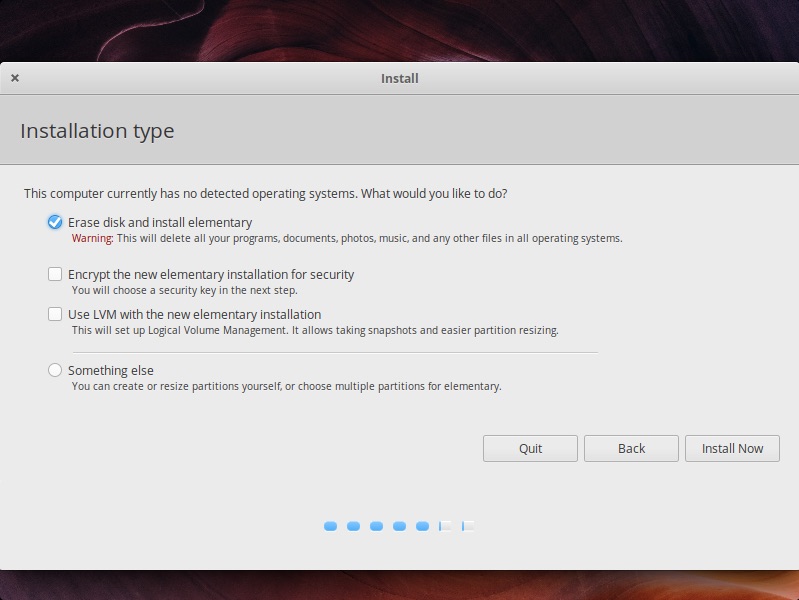Screen dimensions: 799x600
Task: Click the fourth blue progress dot
Action: click(x=399, y=526)
